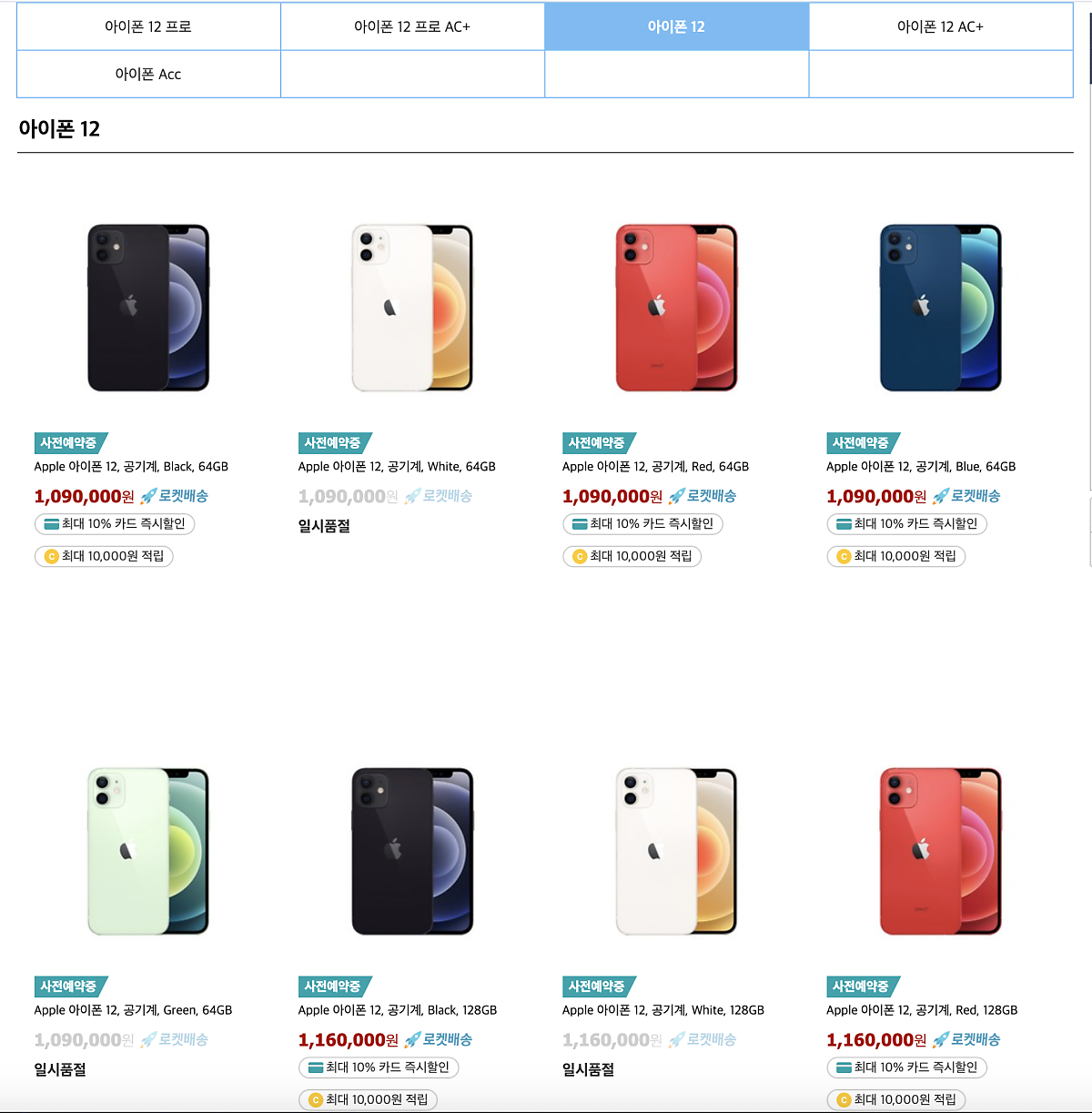Click the 1,090,000원 price of Blue 64GB
This screenshot has width=1092, height=1113.
(x=876, y=496)
